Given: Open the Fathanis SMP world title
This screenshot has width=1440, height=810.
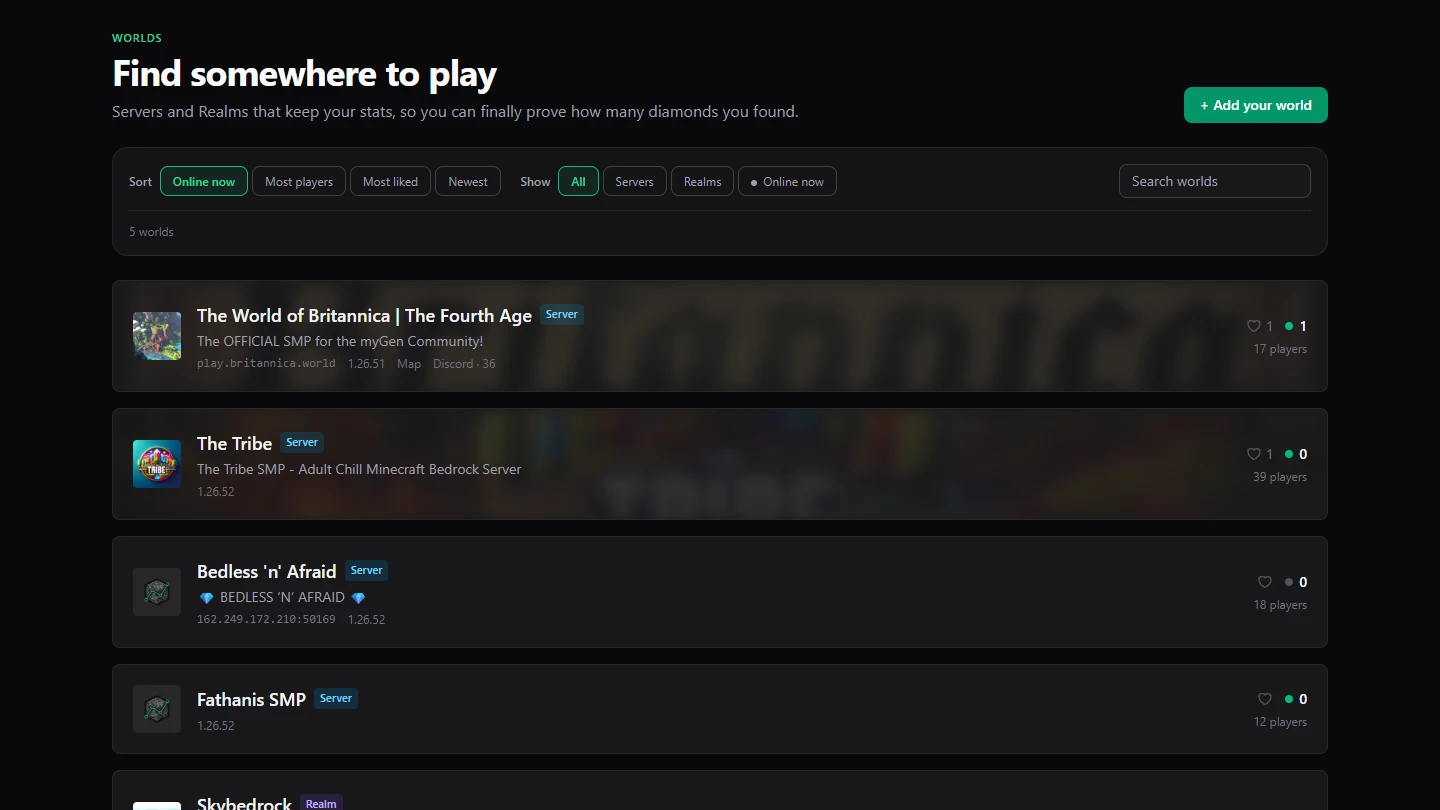Looking at the screenshot, I should [251, 700].
